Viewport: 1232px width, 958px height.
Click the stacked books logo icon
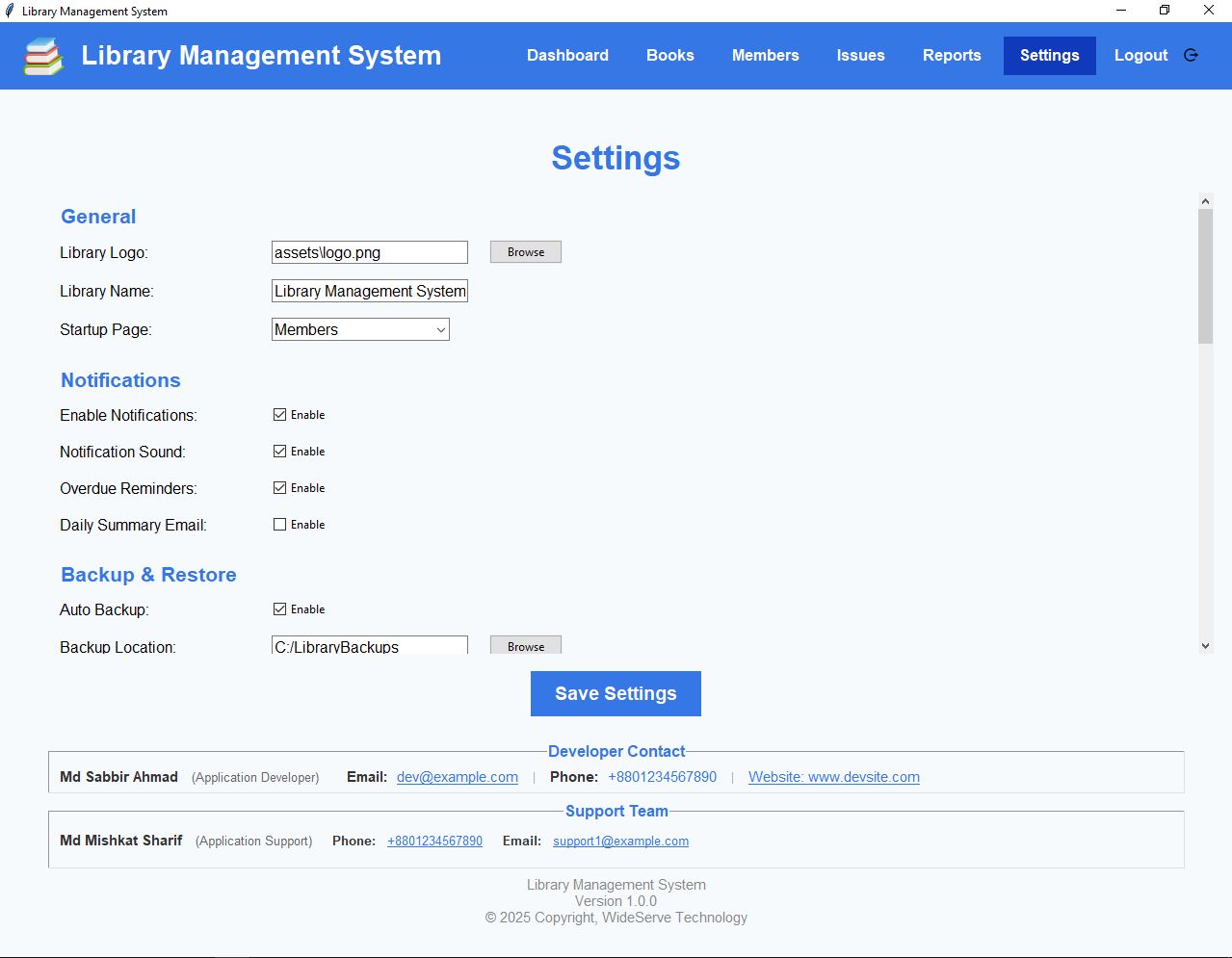point(43,56)
